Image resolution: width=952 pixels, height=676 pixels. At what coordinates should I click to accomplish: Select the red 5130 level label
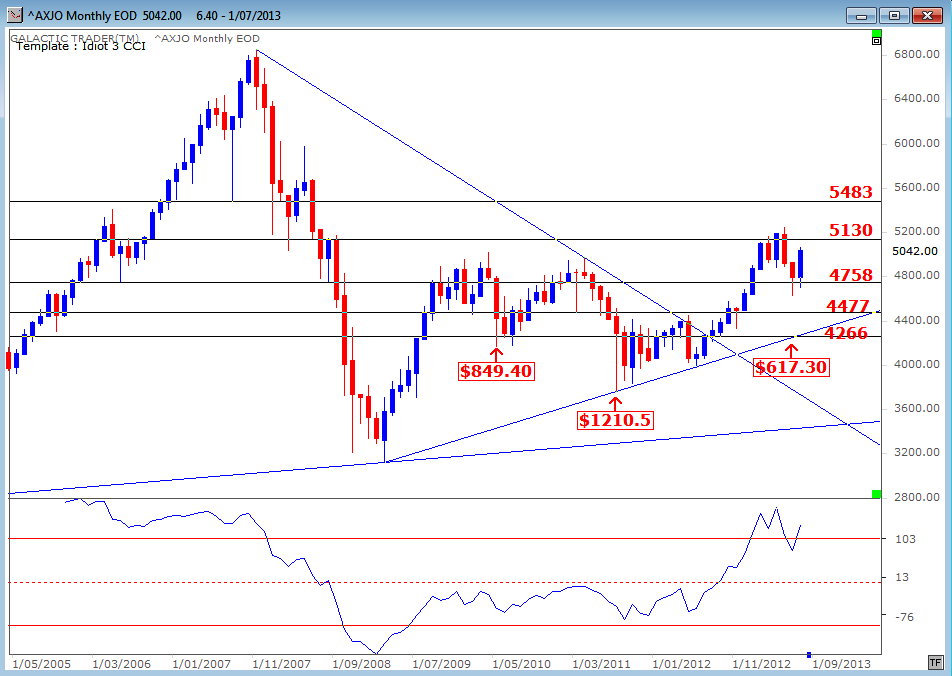(851, 230)
